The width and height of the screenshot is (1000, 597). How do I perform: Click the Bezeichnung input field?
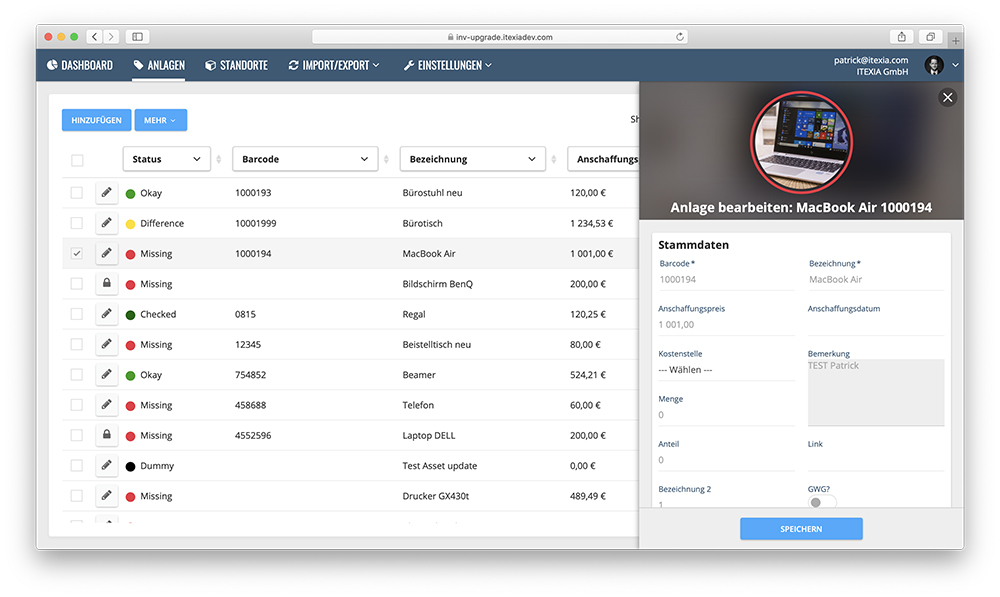[x=876, y=279]
